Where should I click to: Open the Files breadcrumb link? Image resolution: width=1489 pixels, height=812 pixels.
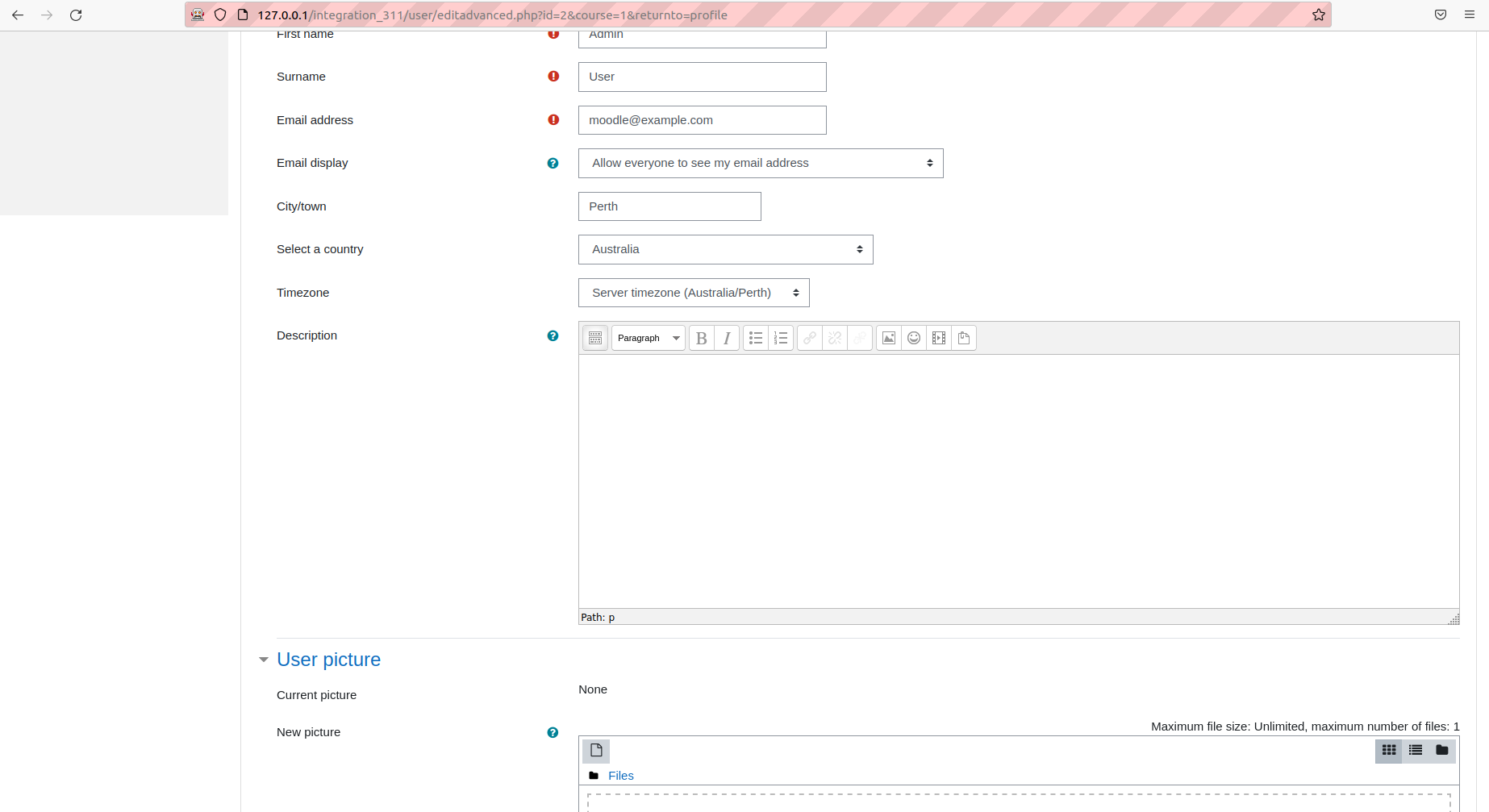(x=621, y=776)
